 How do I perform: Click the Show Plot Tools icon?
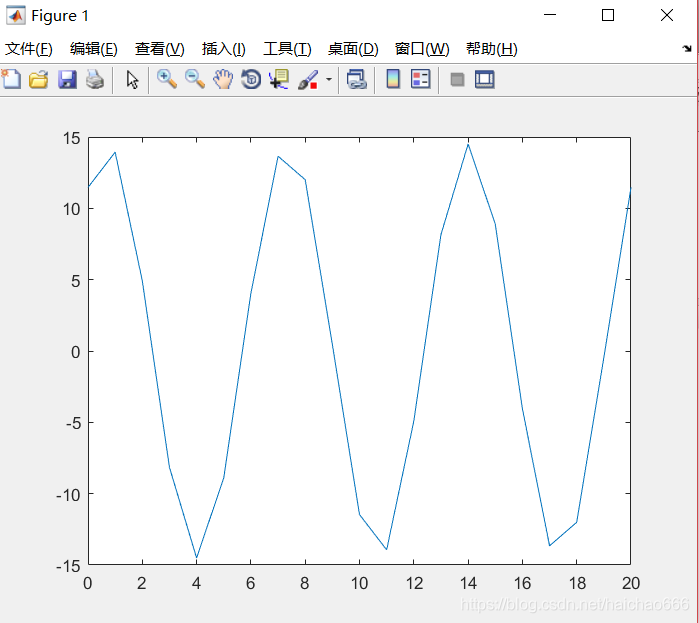(485, 80)
